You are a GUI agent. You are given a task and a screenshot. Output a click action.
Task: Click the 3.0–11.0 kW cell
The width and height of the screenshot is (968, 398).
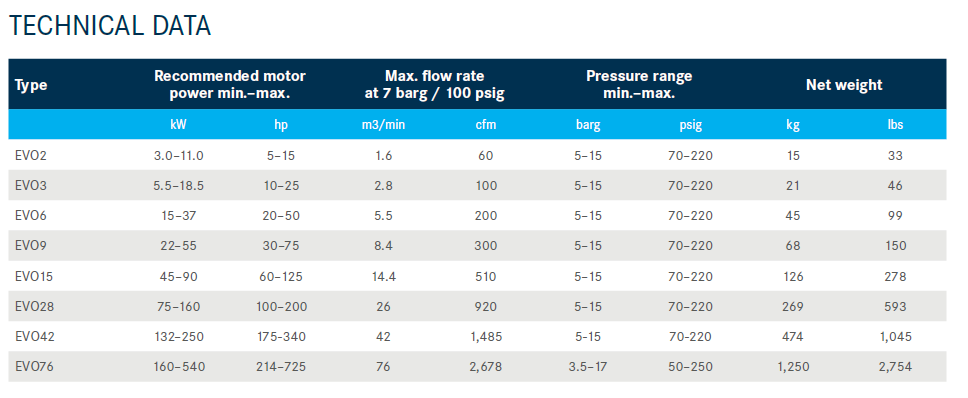pos(178,155)
